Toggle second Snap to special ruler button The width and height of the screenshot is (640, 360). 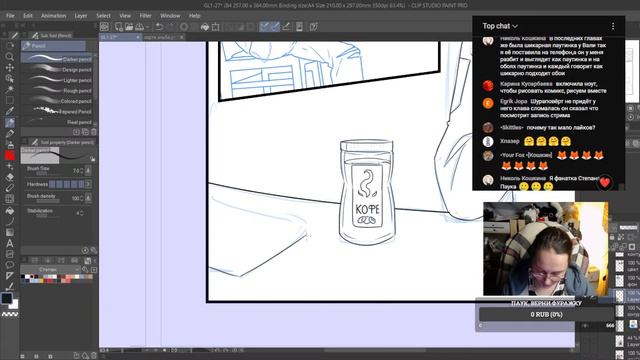tap(275, 27)
